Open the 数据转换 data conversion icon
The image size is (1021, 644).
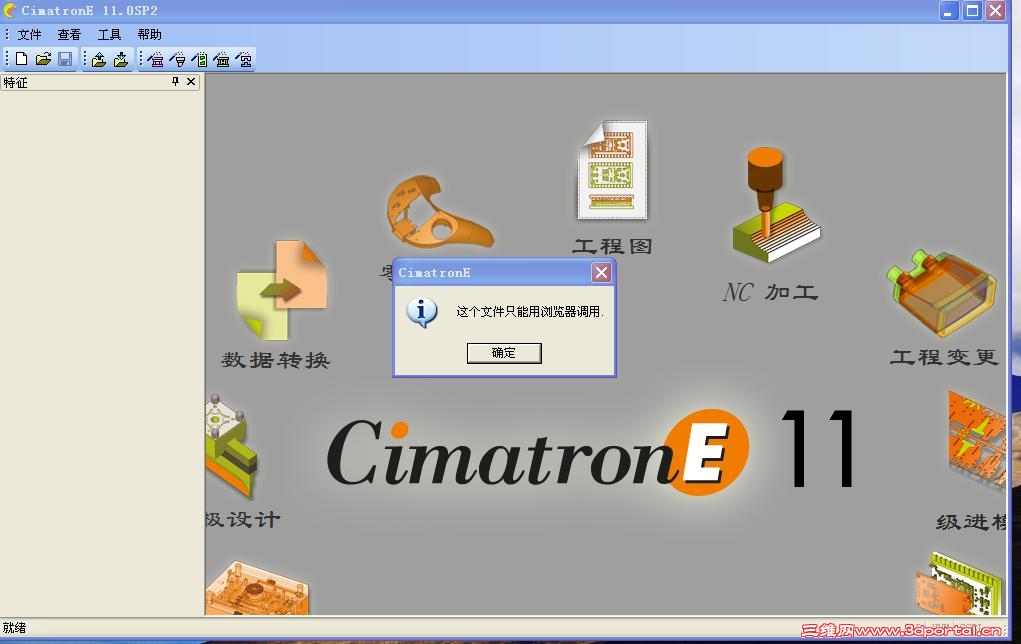pyautogui.click(x=282, y=290)
